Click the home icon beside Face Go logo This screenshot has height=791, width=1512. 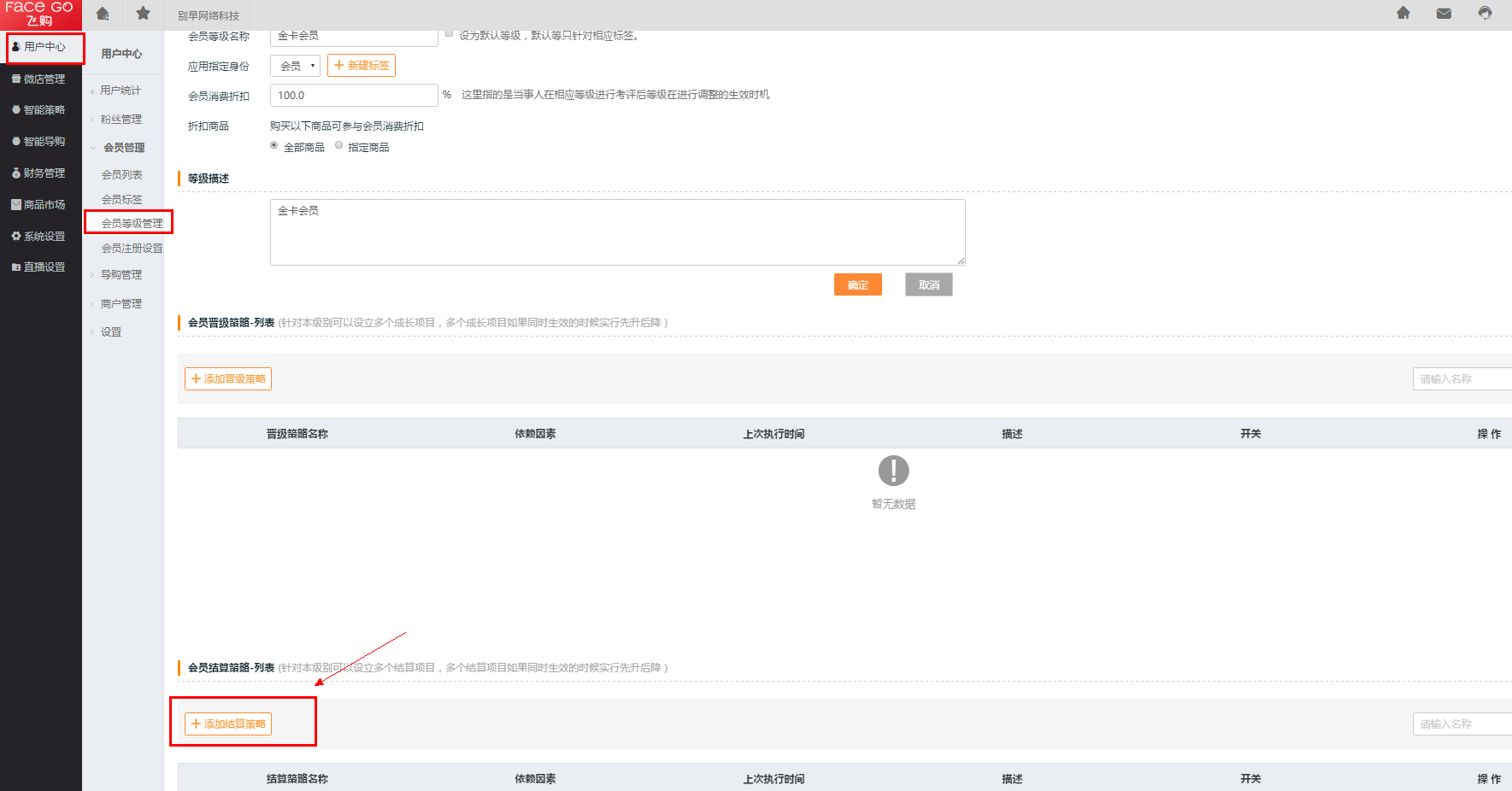click(103, 14)
